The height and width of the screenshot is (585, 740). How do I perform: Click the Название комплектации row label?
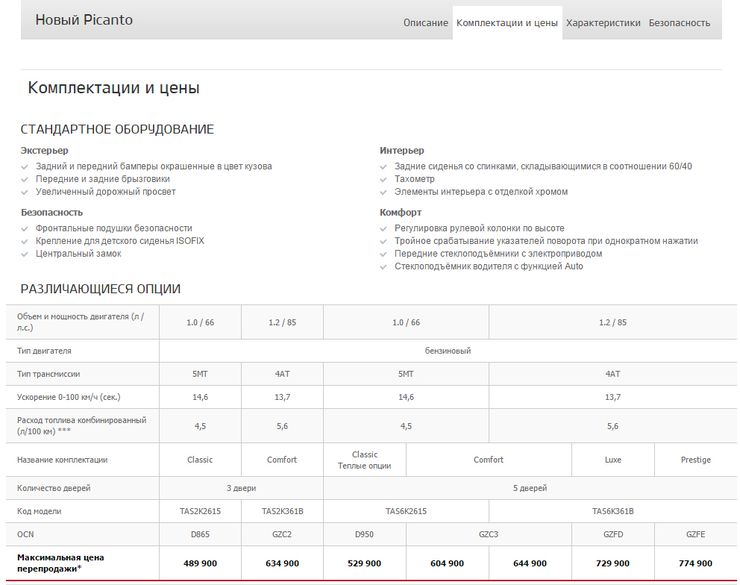click(62, 460)
